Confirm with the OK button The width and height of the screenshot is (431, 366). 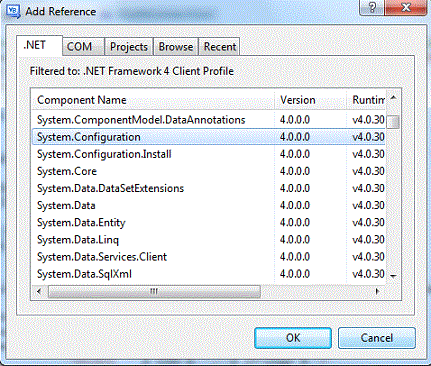[293, 338]
